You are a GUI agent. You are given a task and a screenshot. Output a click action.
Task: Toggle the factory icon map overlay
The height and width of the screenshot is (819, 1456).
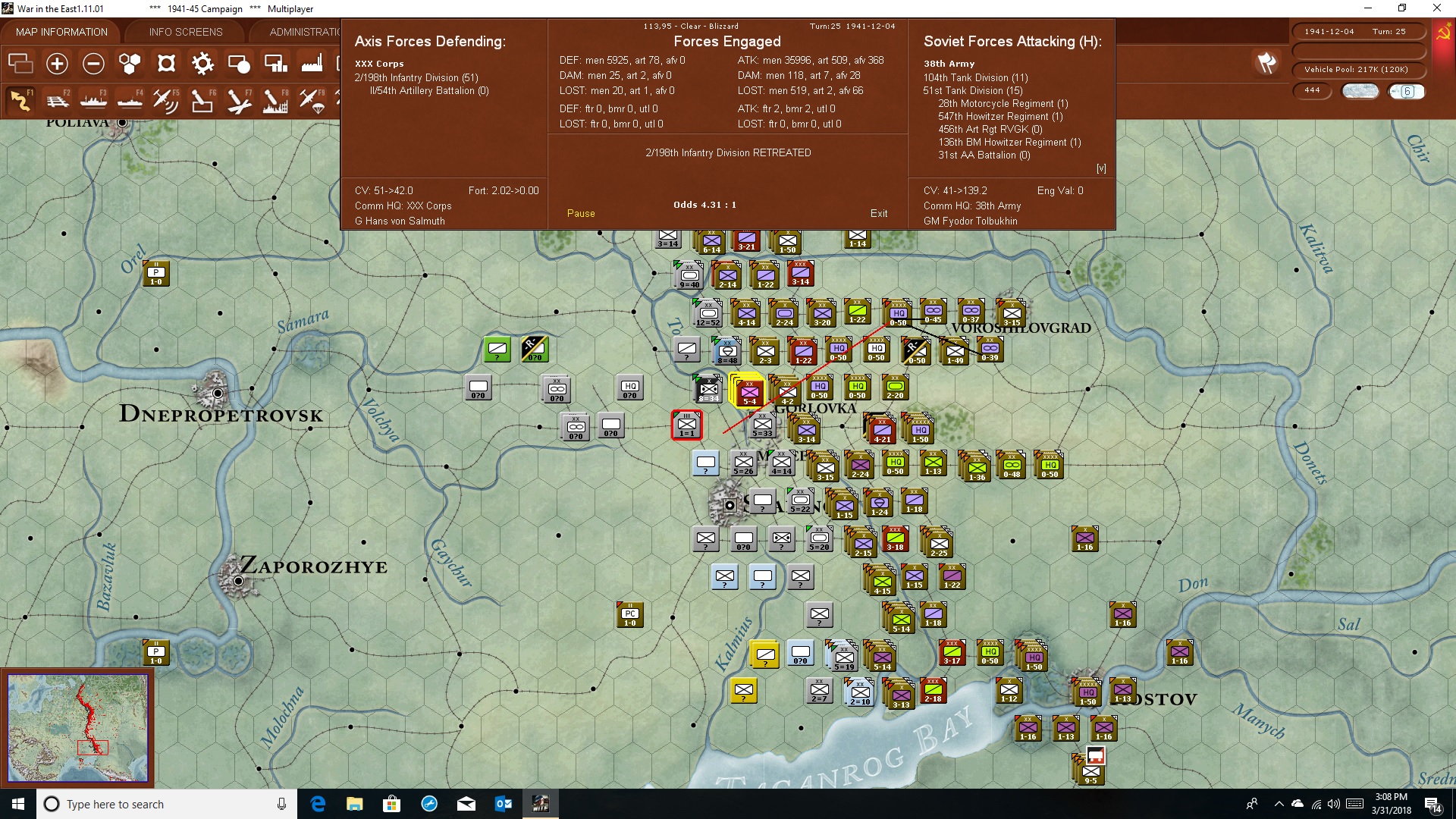click(x=312, y=64)
